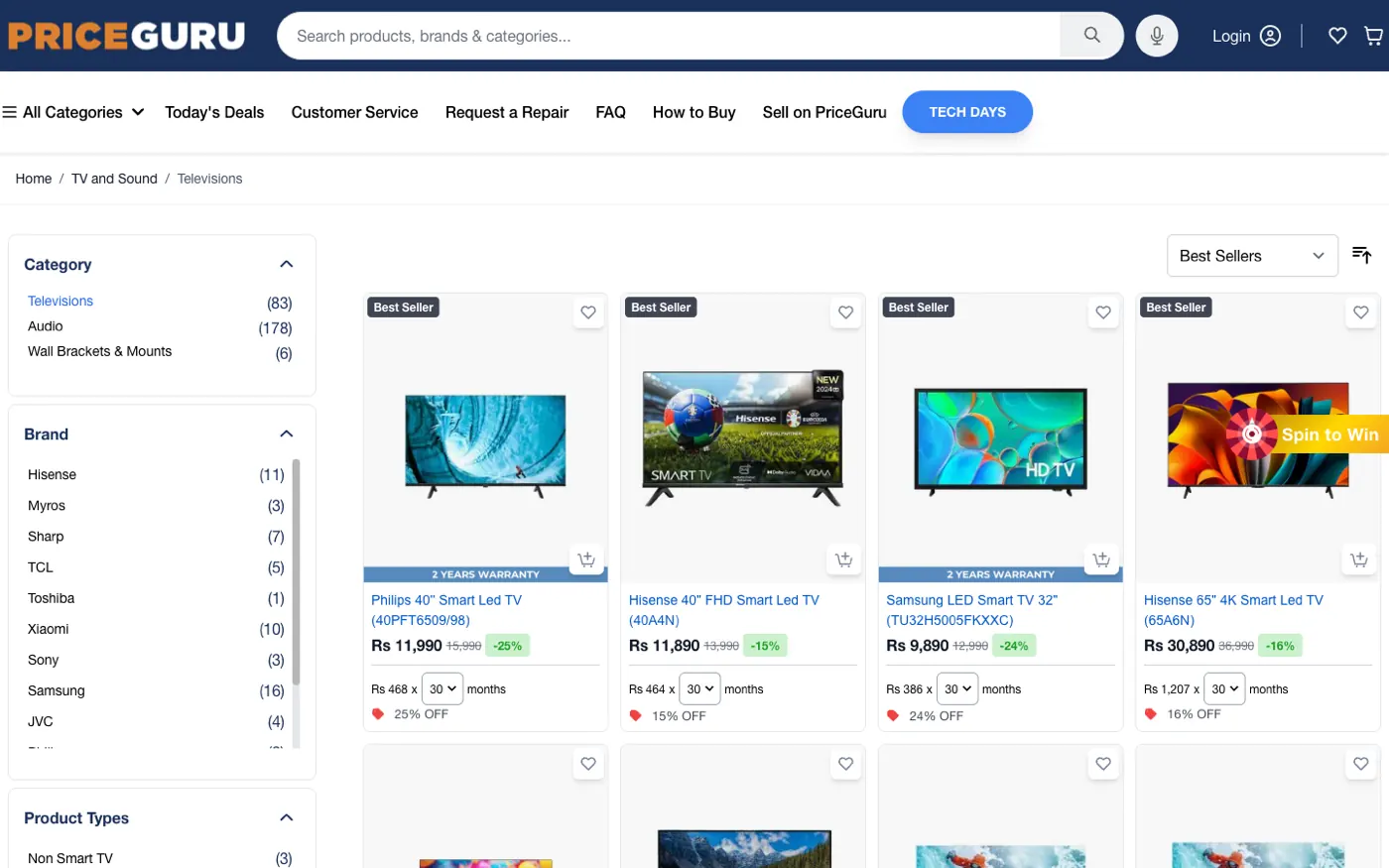Open Request a Repair

pyautogui.click(x=507, y=112)
